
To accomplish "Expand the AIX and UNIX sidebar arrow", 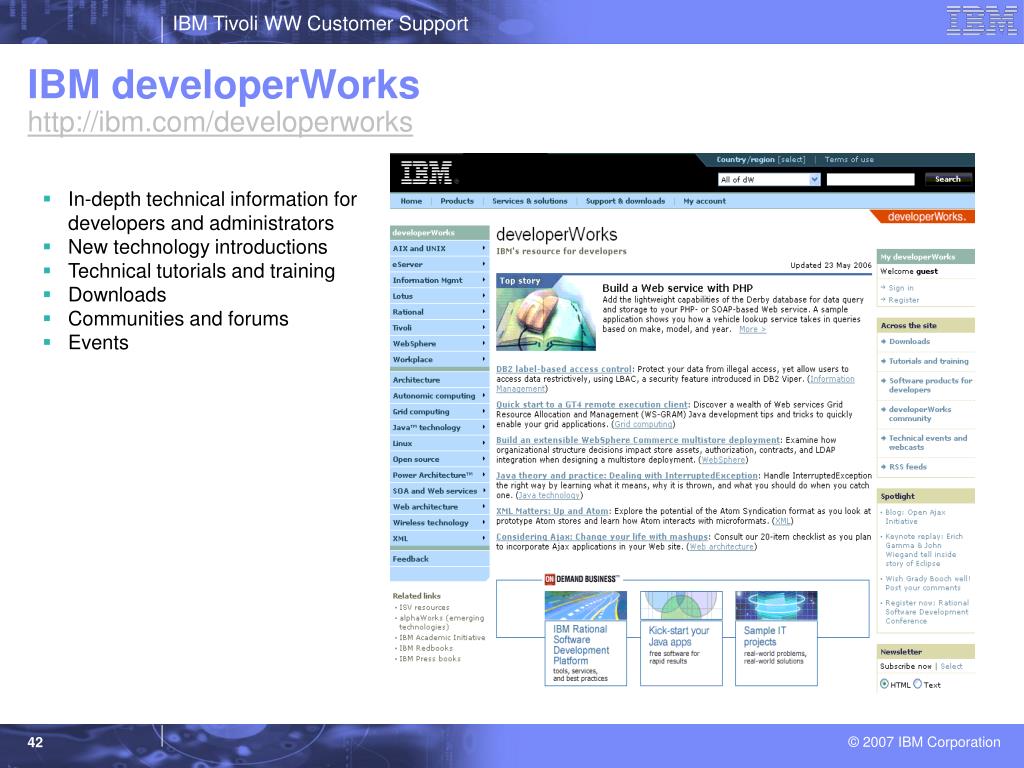I will pyautogui.click(x=484, y=248).
